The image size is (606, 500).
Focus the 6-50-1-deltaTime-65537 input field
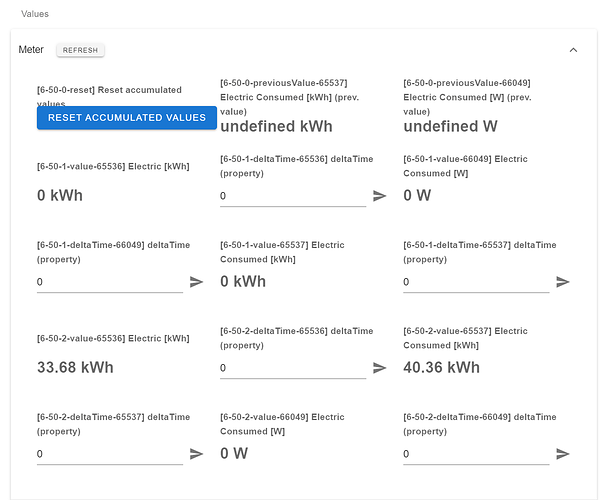pos(475,282)
